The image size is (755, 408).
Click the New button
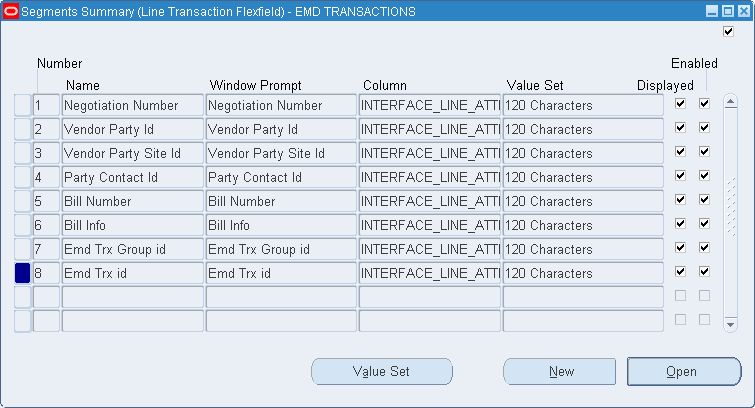pos(561,372)
